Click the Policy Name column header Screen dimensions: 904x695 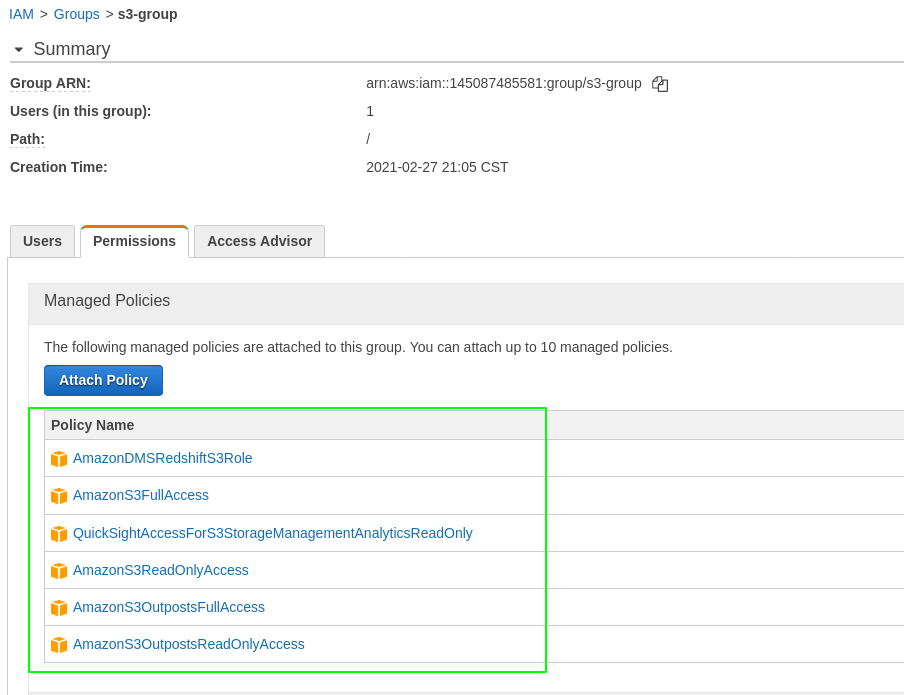coord(92,425)
